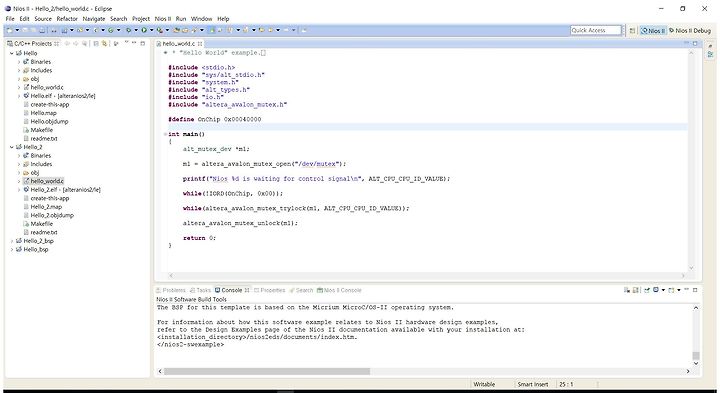
Task: Switch to Nios II Debug perspective
Action: click(690, 30)
